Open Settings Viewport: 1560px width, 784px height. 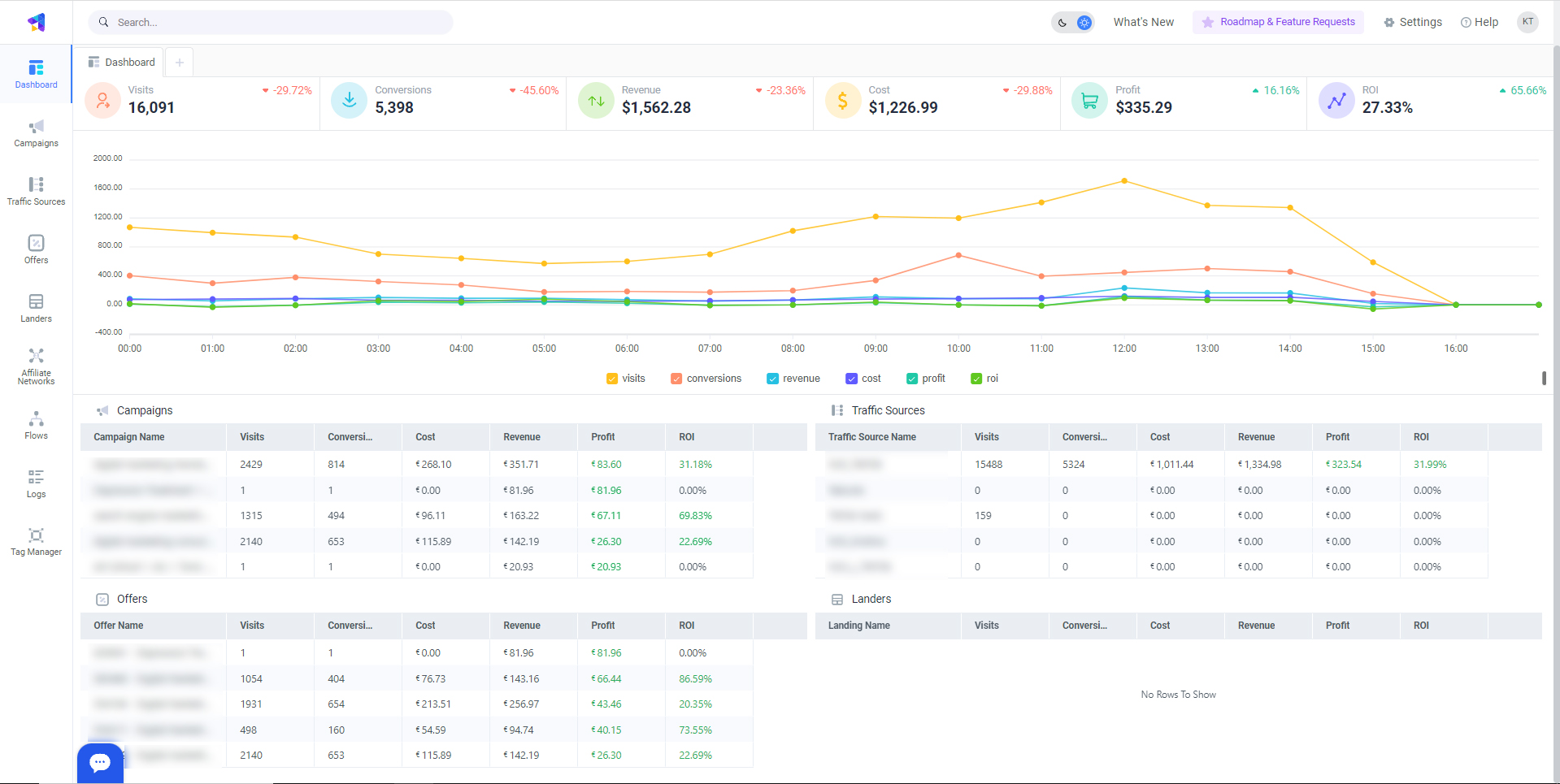[1413, 22]
